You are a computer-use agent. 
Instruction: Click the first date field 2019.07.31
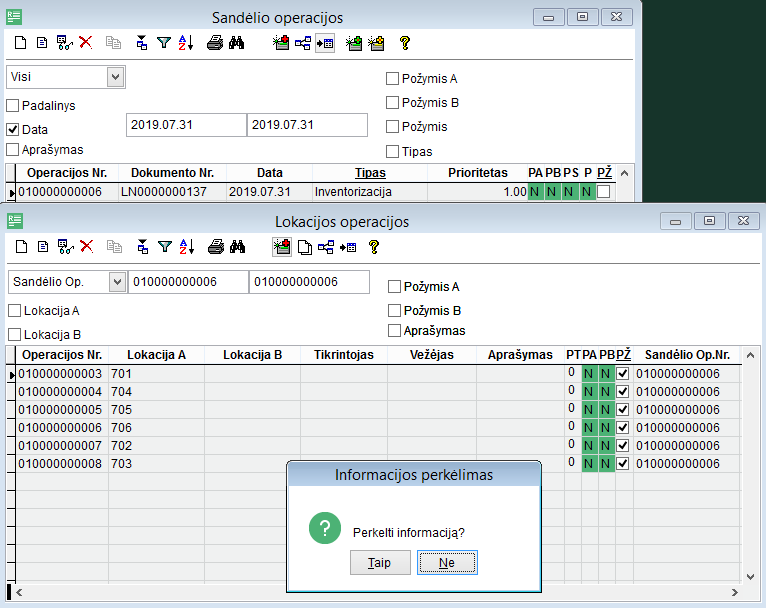tap(186, 125)
